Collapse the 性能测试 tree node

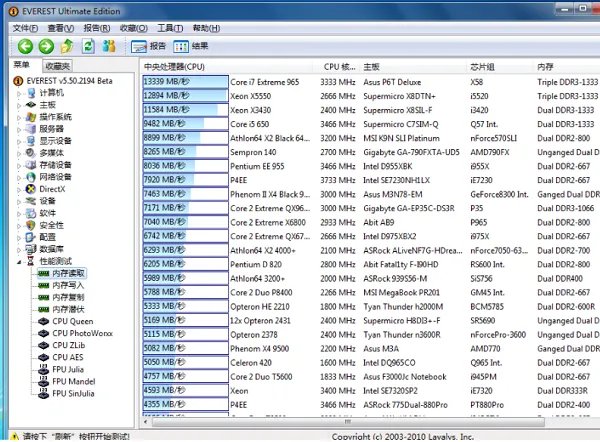[x=19, y=260]
